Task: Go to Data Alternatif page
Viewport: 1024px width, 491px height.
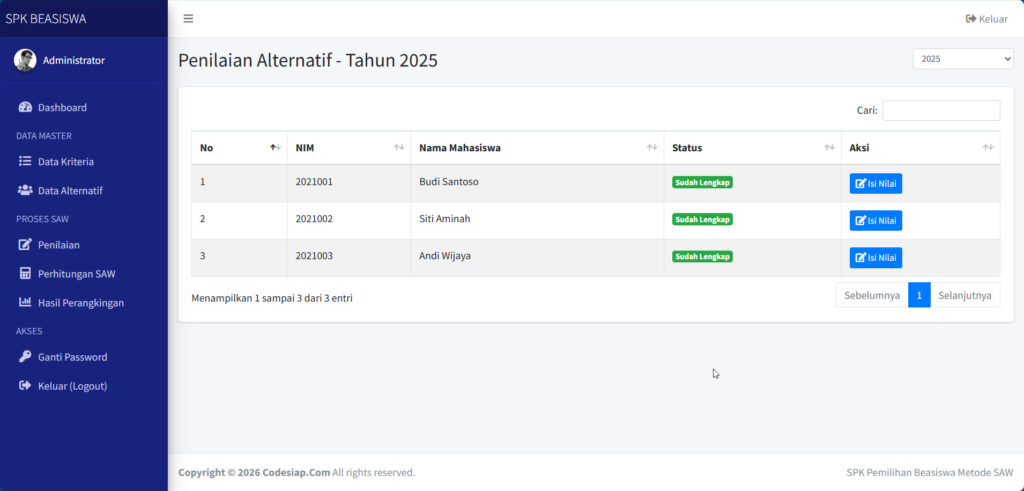Action: coord(70,190)
